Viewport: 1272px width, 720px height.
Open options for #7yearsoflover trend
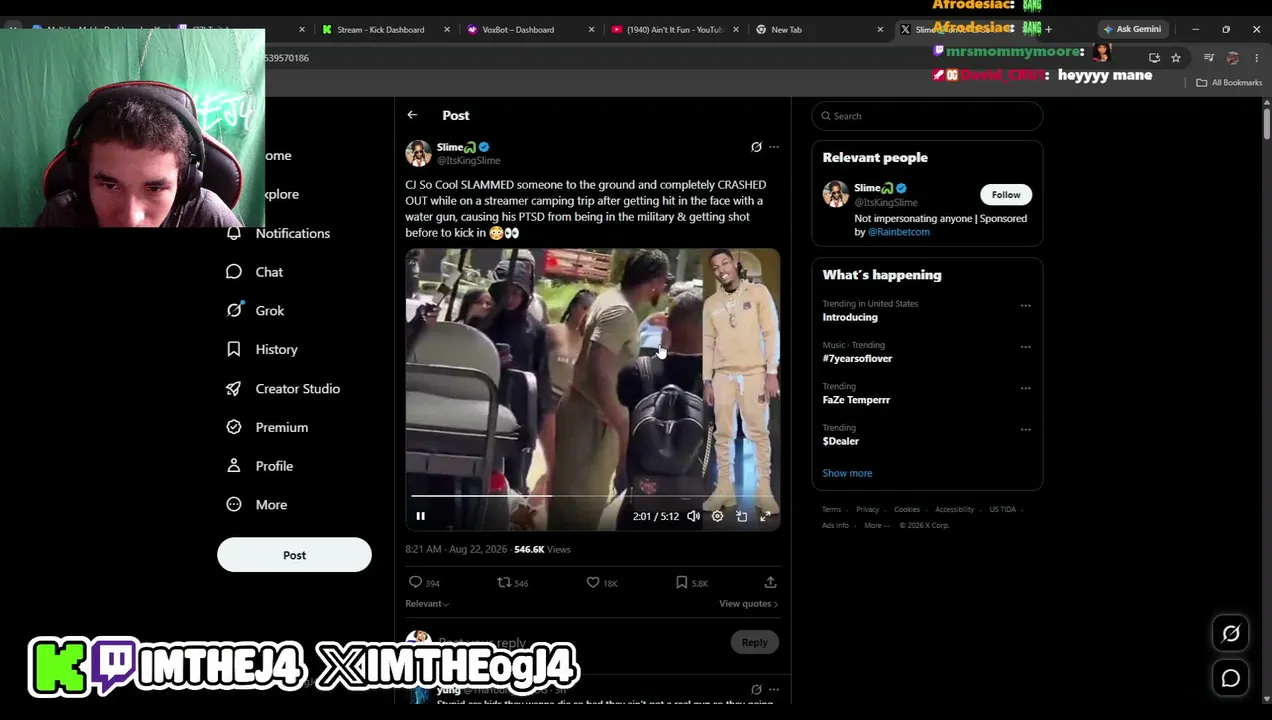point(1025,346)
